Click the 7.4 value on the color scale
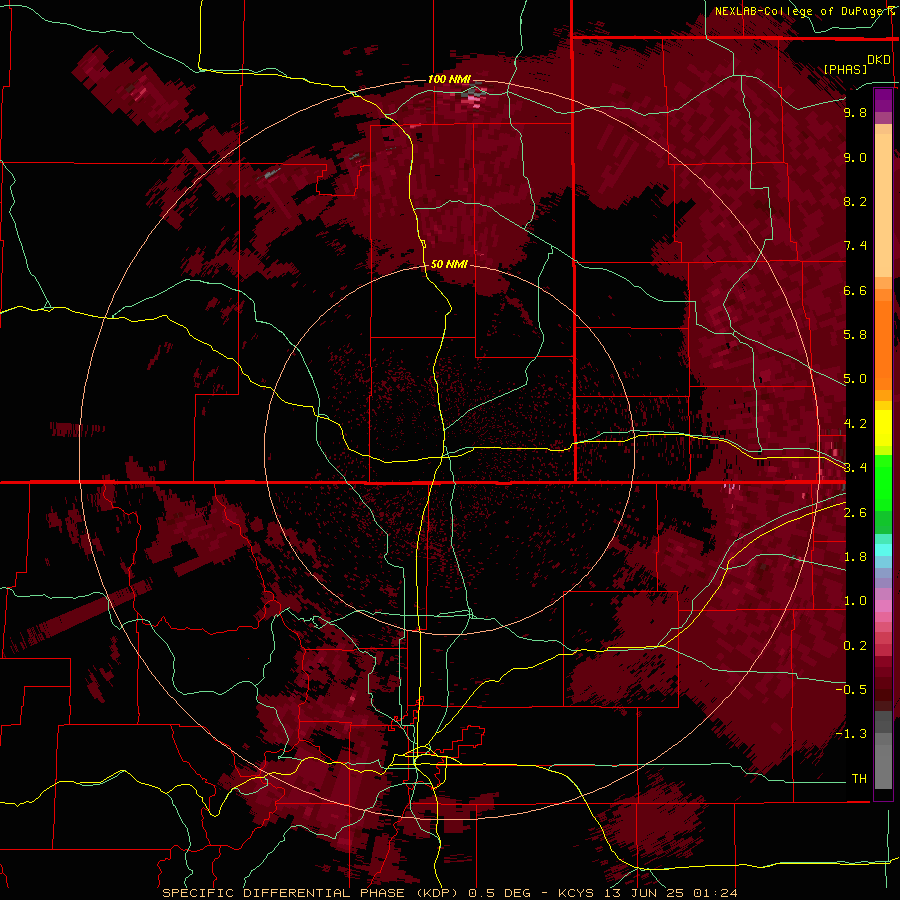 [855, 246]
